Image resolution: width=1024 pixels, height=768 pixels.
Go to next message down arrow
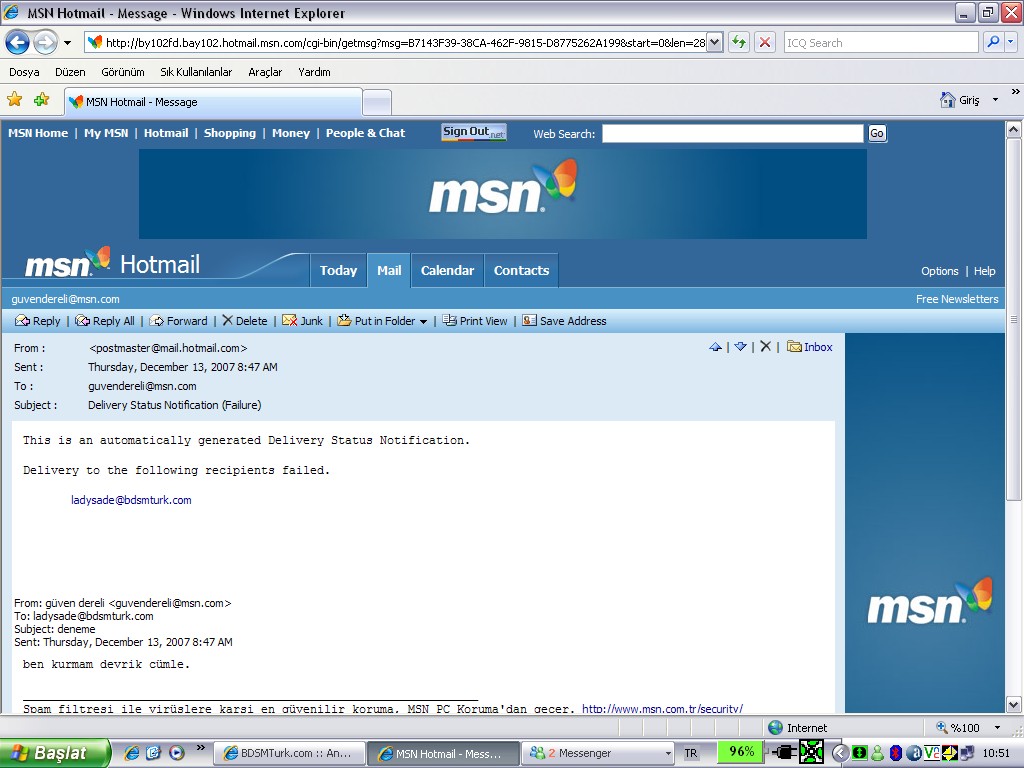pyautogui.click(x=740, y=347)
